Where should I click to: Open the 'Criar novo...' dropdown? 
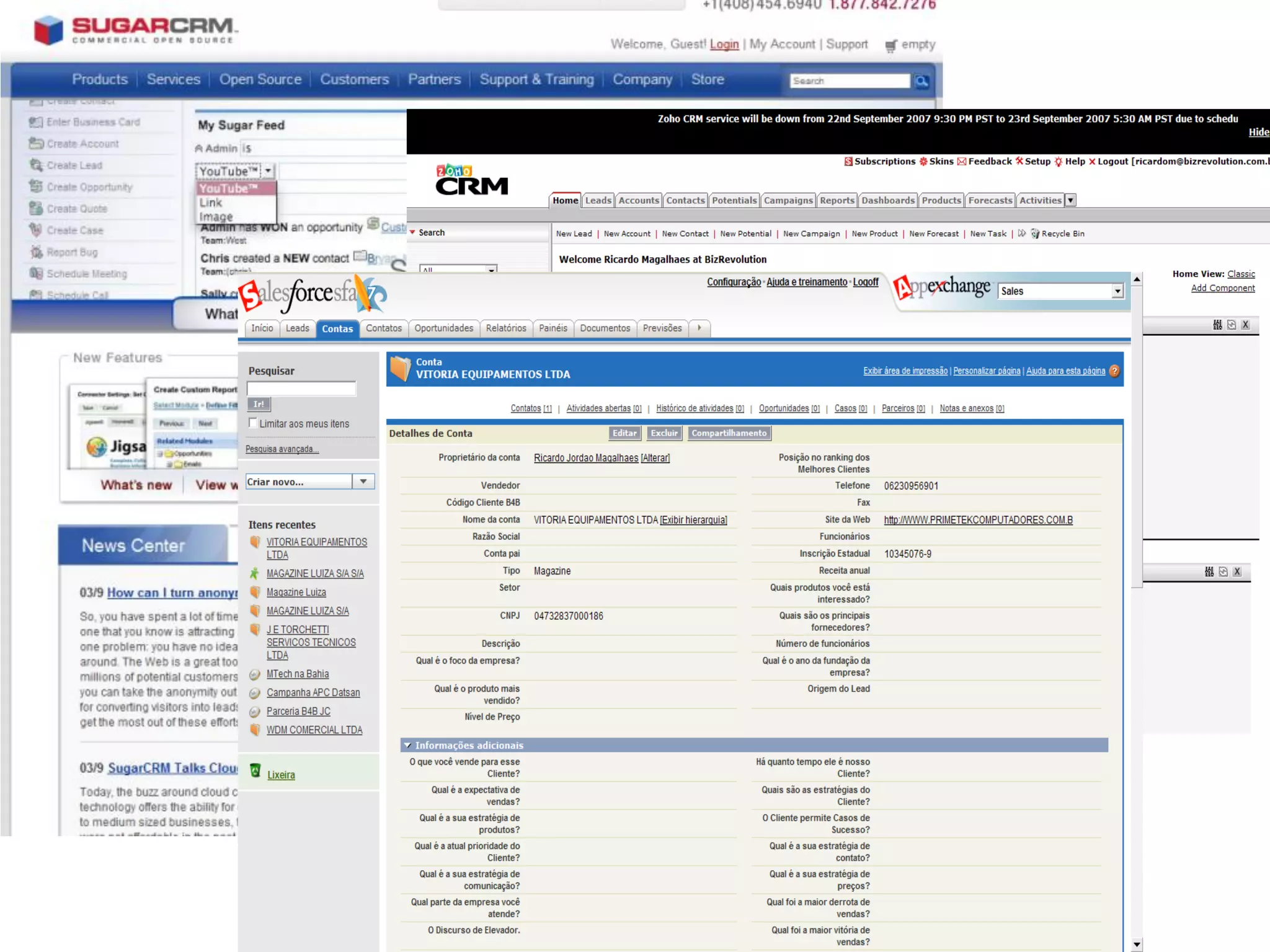point(363,481)
